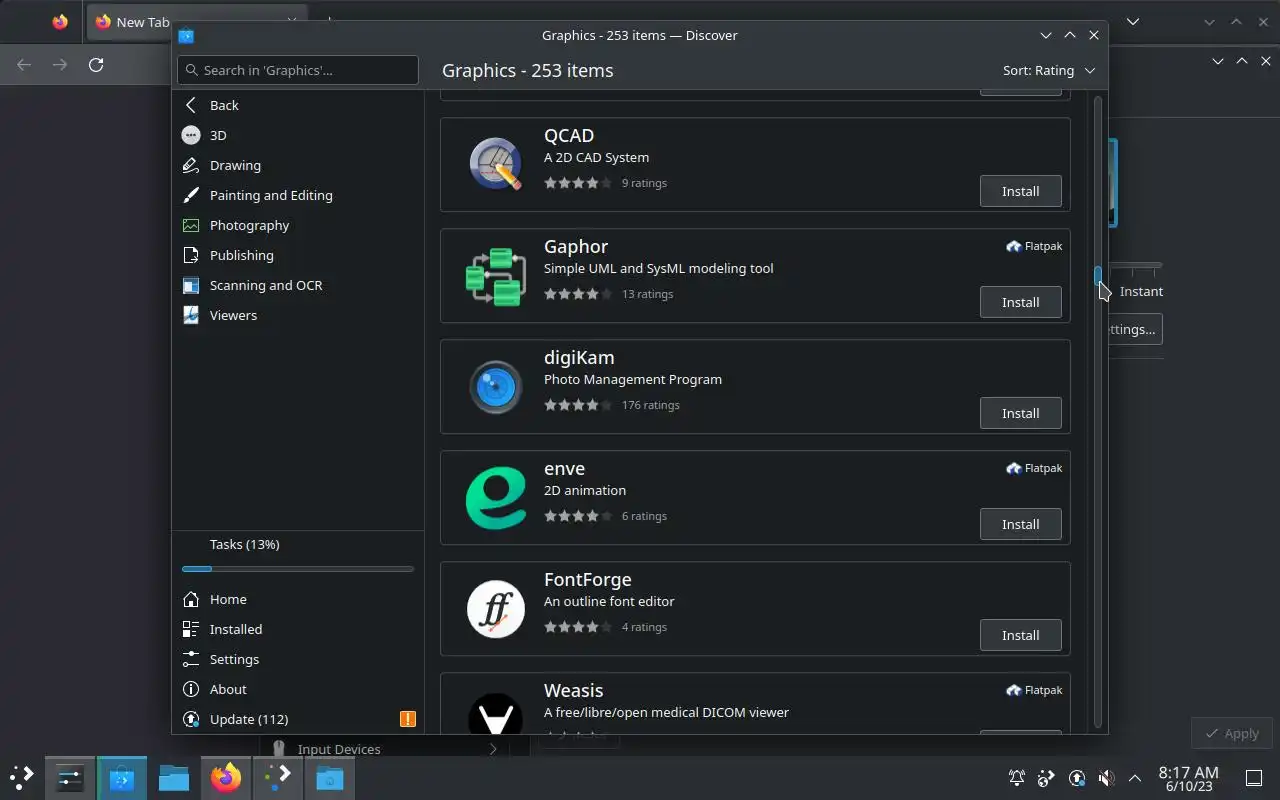Click the Flatpak badge on enve
The height and width of the screenshot is (800, 1280).
pyautogui.click(x=1034, y=468)
